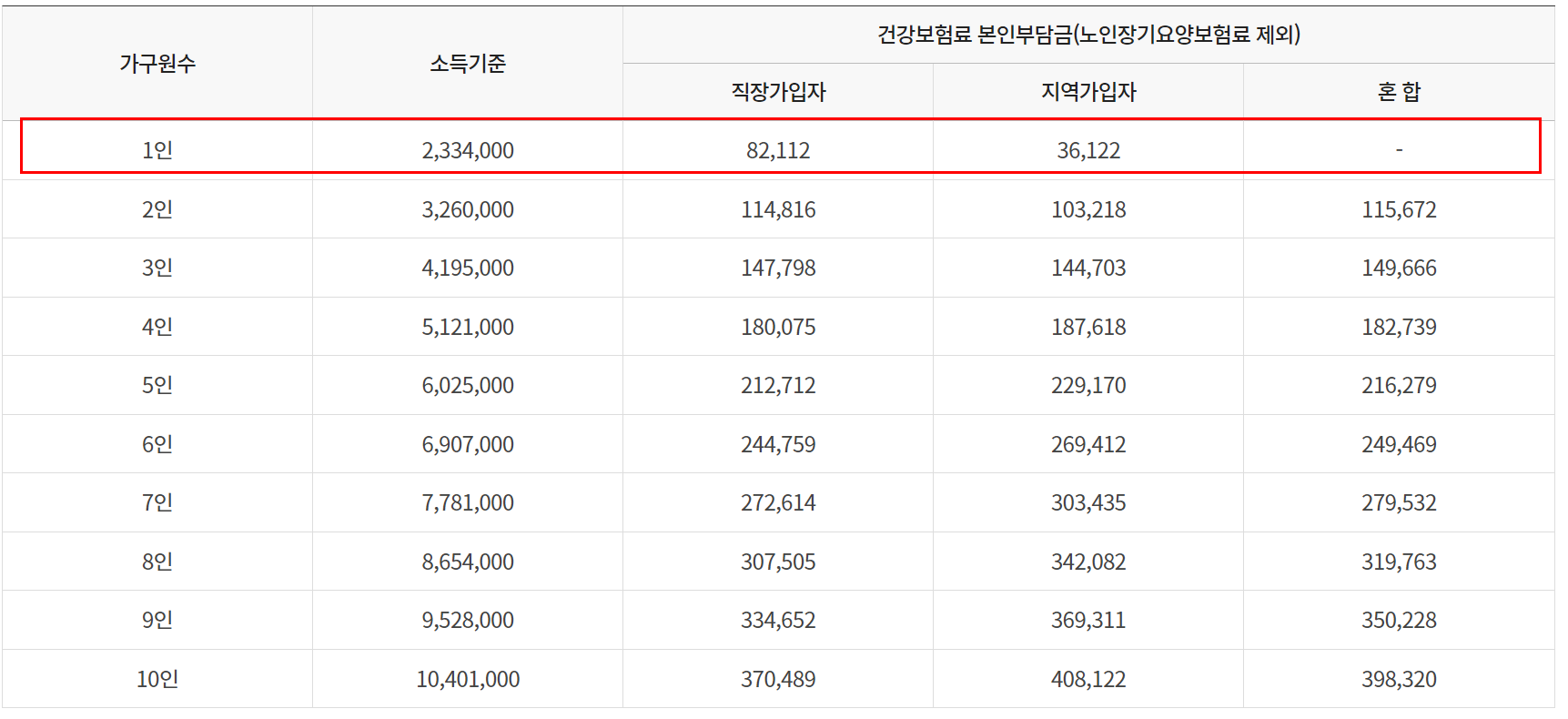
Task: Click the 7인 household row label
Action: (157, 502)
